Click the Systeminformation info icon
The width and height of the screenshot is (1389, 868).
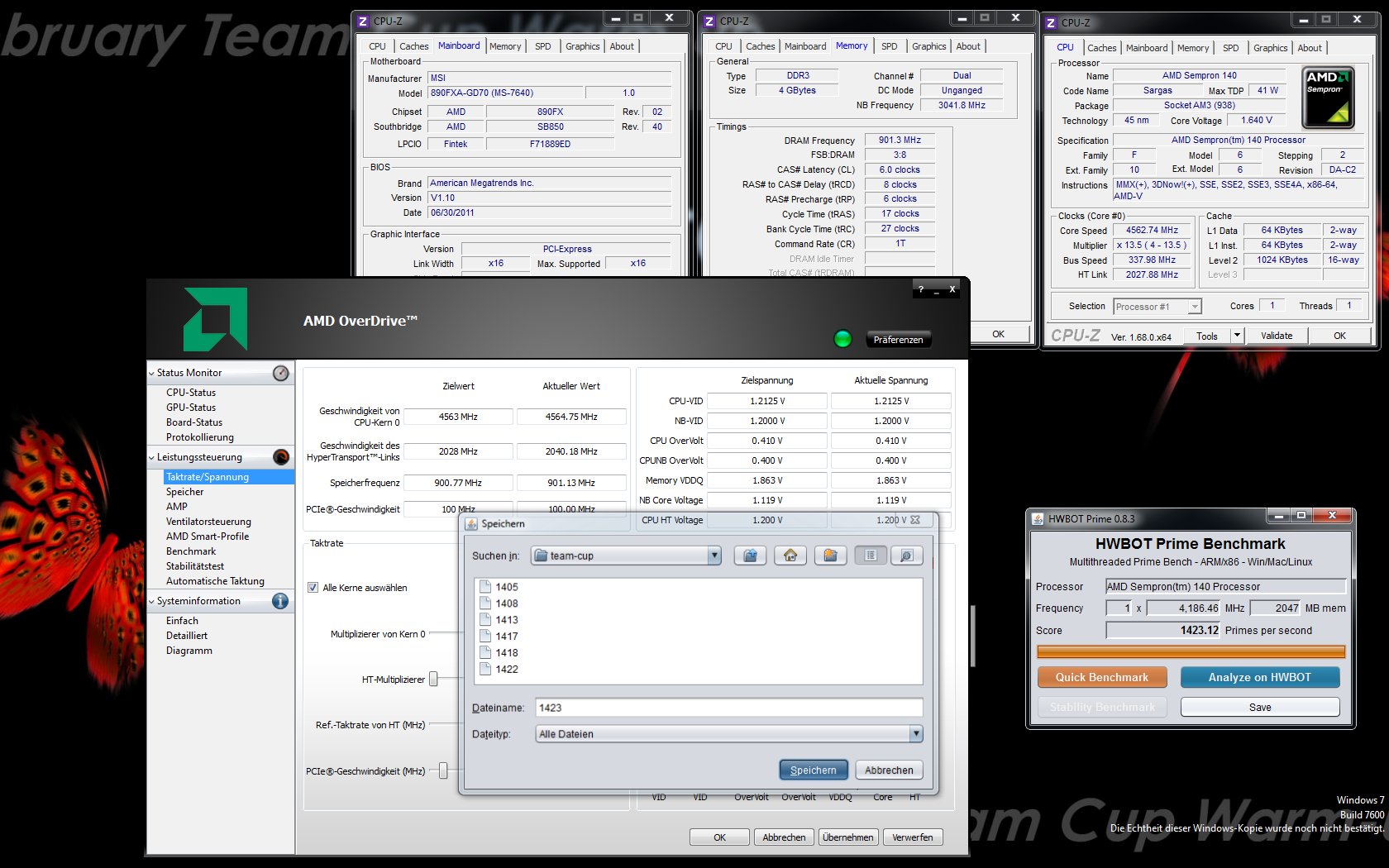(280, 601)
